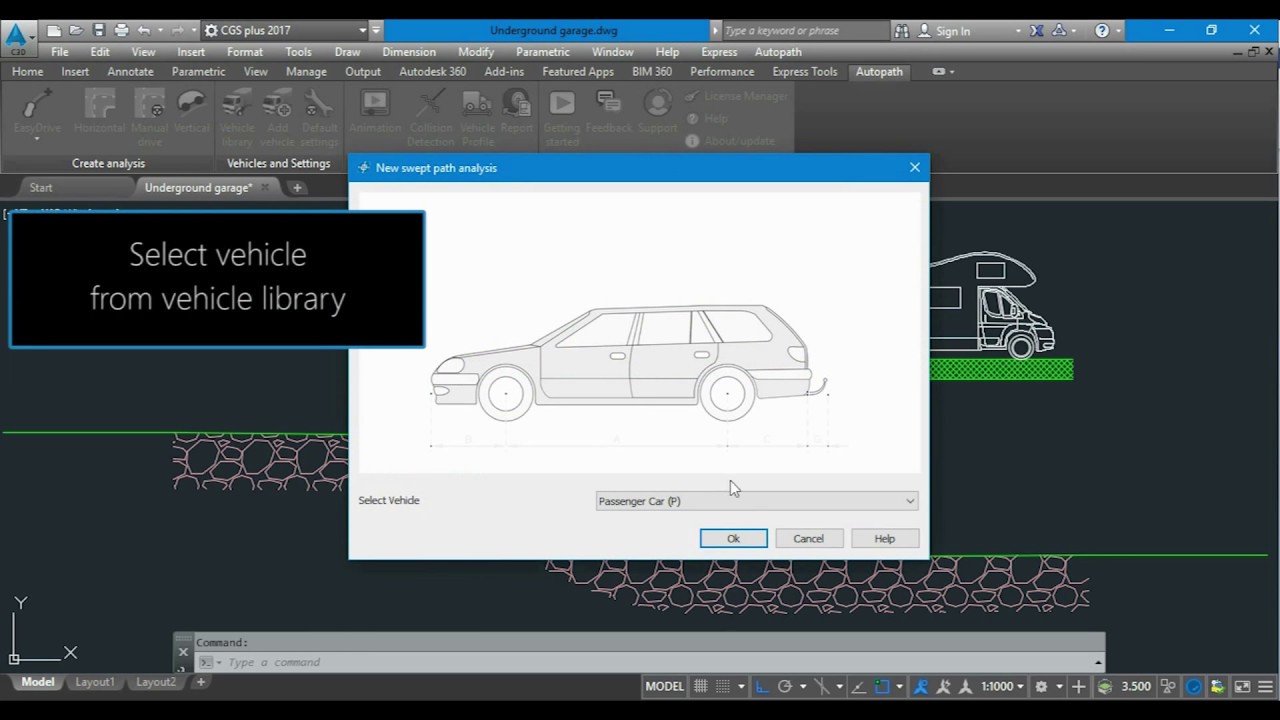The image size is (1280, 720).
Task: Open the Select Vehicle combo box
Action: 757,501
